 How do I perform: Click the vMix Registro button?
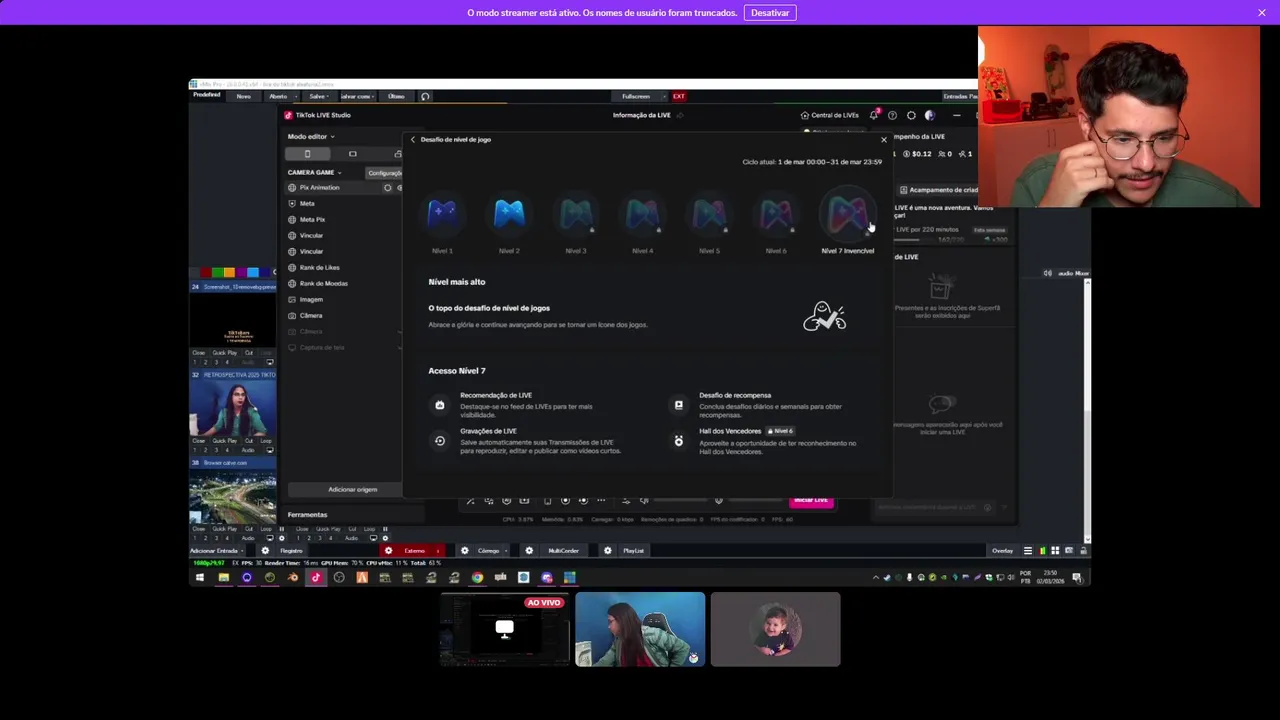(291, 551)
